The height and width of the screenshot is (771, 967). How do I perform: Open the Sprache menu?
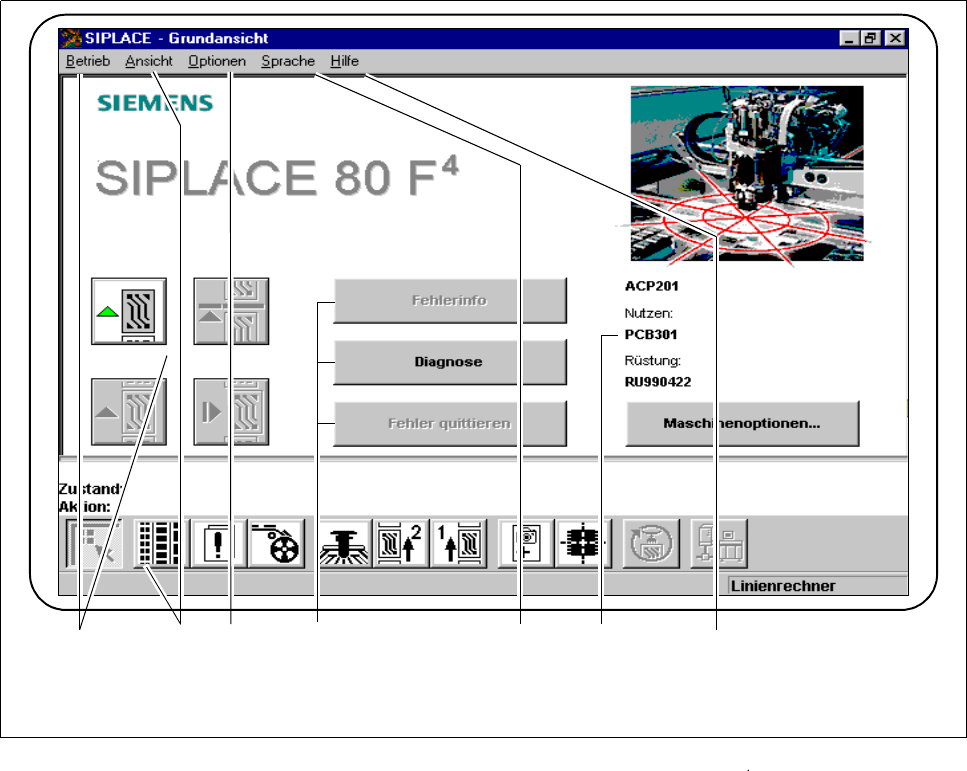click(x=288, y=61)
